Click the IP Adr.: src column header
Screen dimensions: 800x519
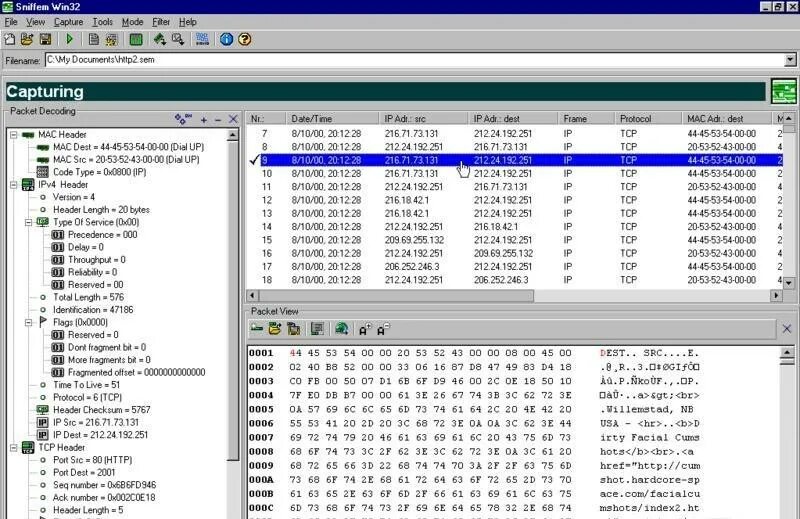point(423,119)
